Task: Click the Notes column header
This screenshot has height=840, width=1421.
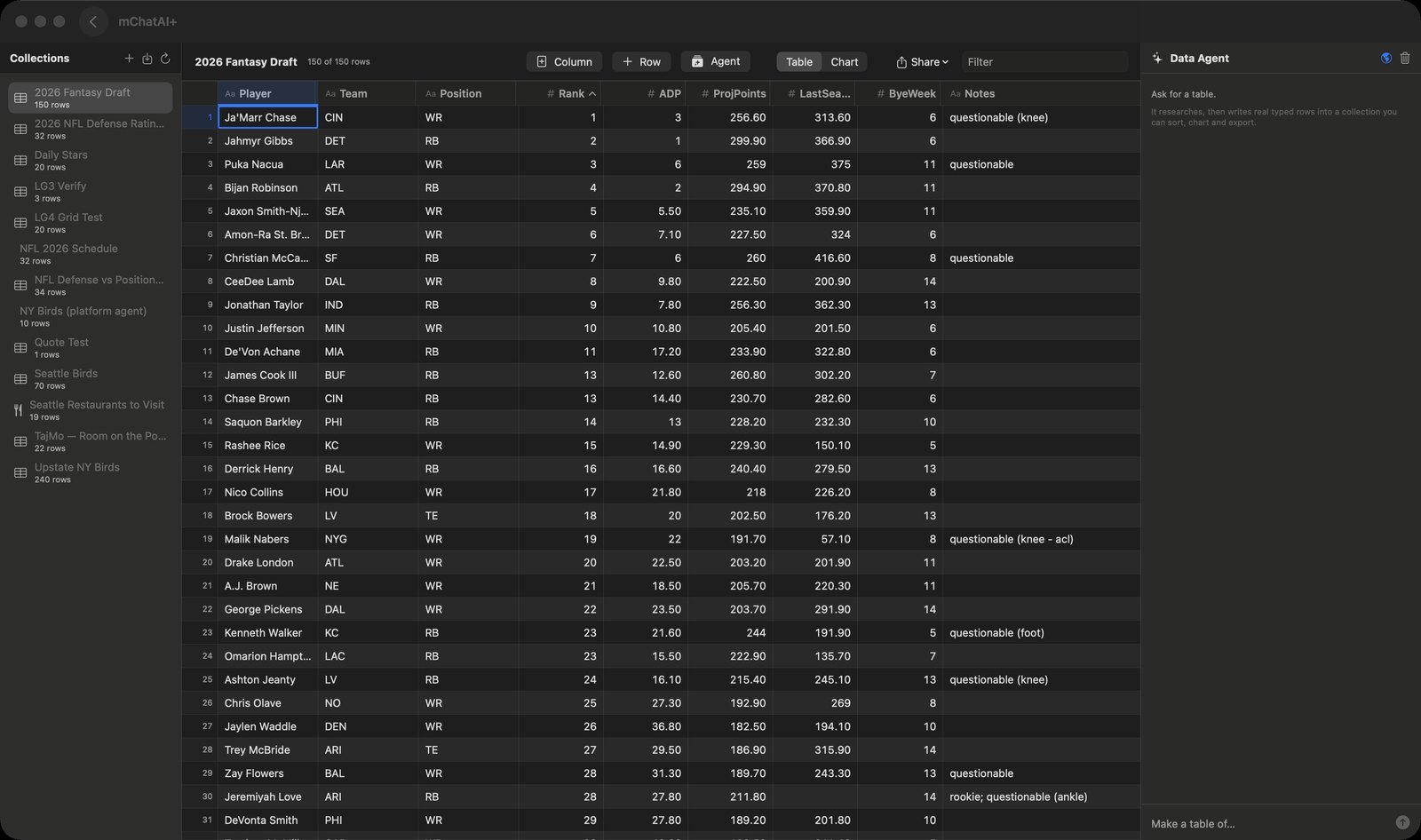Action: tap(1041, 93)
